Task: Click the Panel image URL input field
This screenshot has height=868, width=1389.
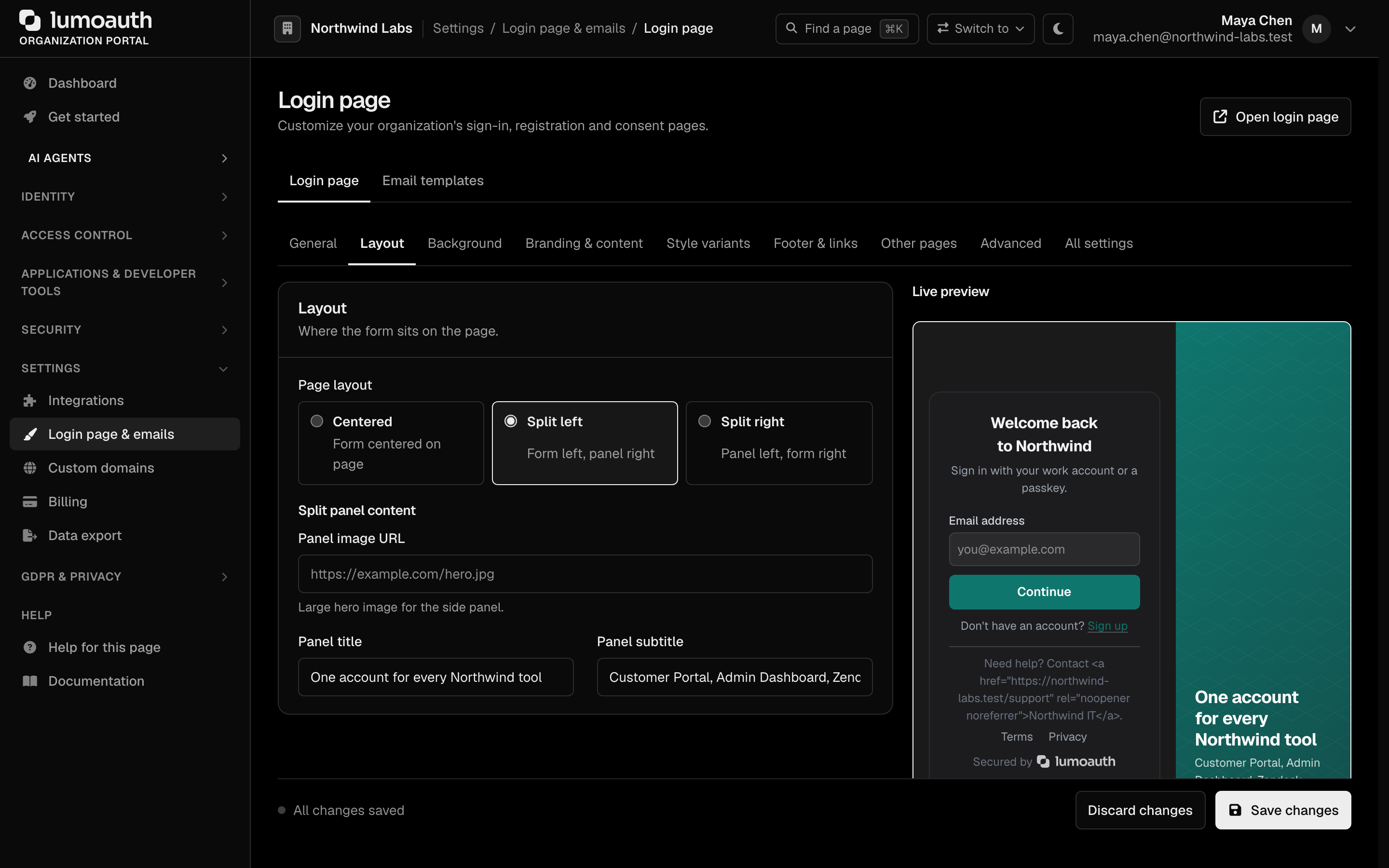Action: pos(585,574)
